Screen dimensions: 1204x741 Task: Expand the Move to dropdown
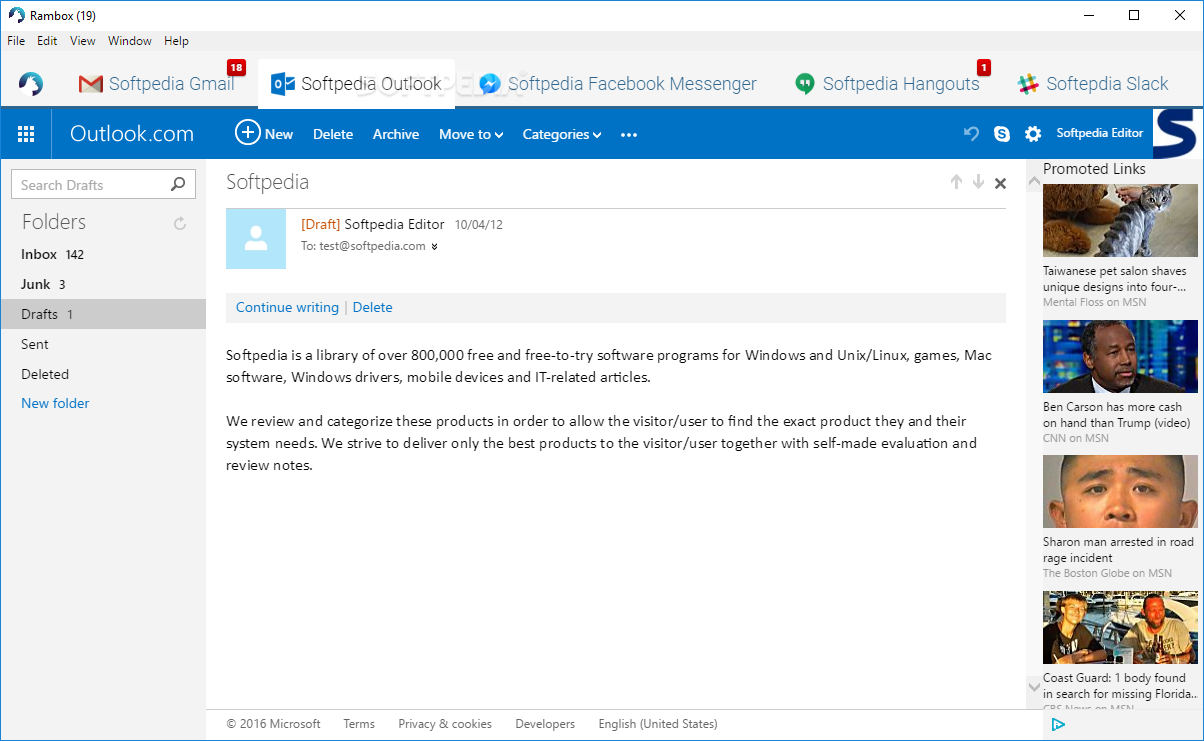click(x=471, y=134)
